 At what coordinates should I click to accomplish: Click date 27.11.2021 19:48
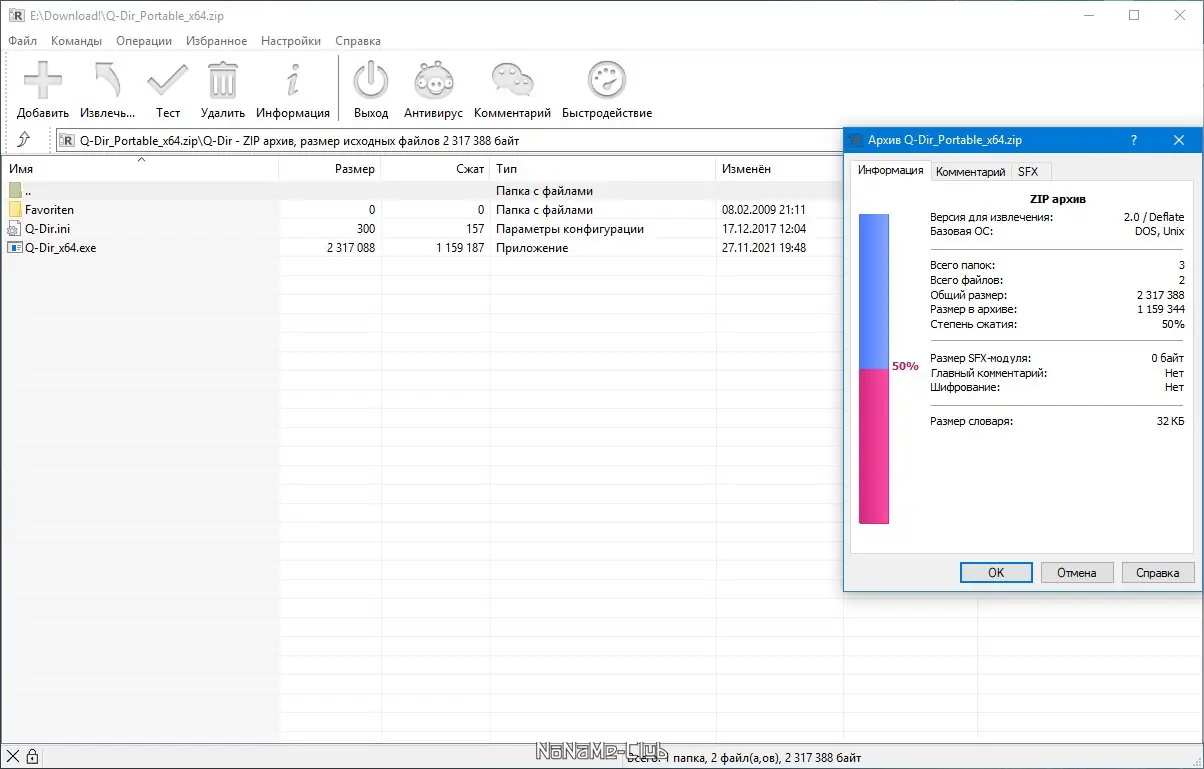coord(764,248)
